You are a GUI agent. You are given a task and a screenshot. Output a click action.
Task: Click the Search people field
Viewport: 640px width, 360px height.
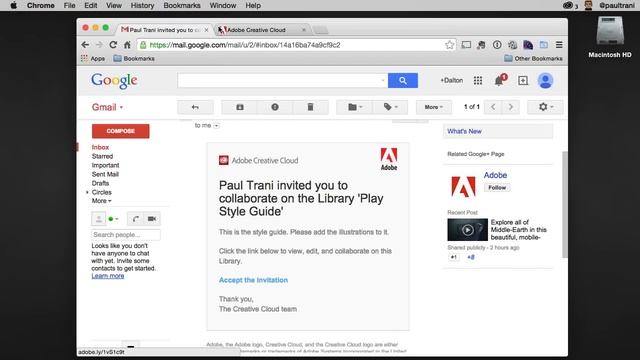click(126, 235)
